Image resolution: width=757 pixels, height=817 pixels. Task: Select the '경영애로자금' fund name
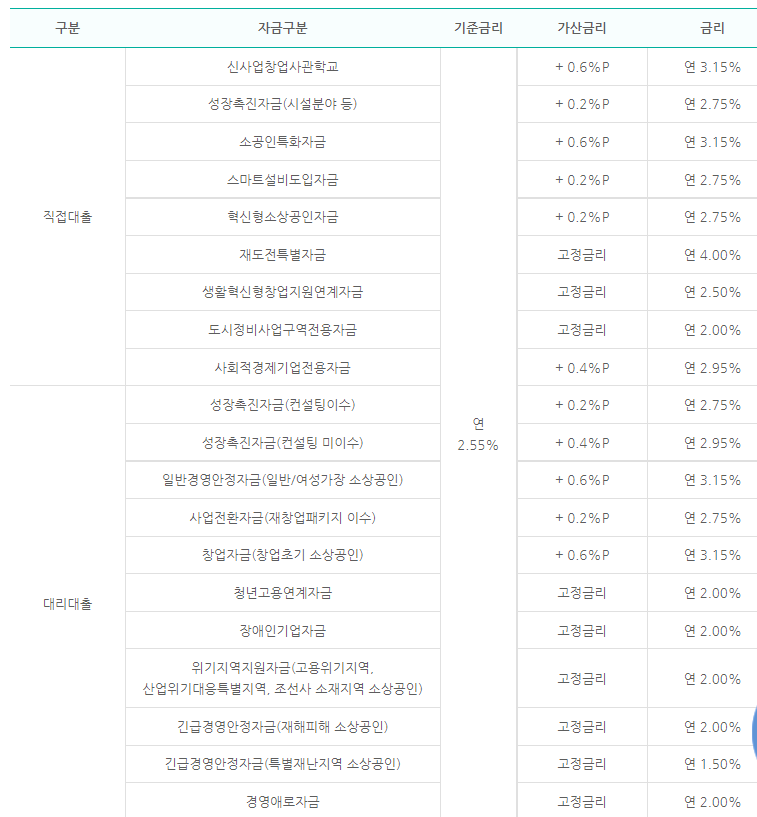(x=282, y=802)
